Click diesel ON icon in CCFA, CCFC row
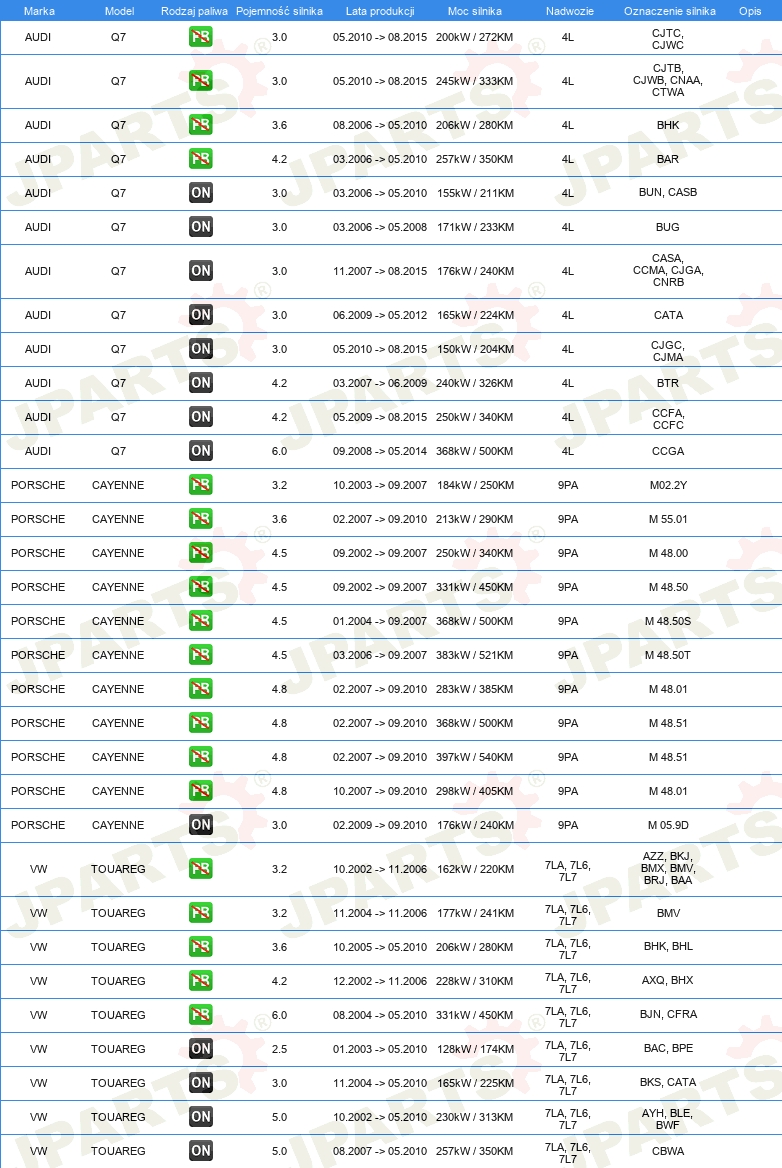Screen dimensions: 782x1168 tap(200, 416)
